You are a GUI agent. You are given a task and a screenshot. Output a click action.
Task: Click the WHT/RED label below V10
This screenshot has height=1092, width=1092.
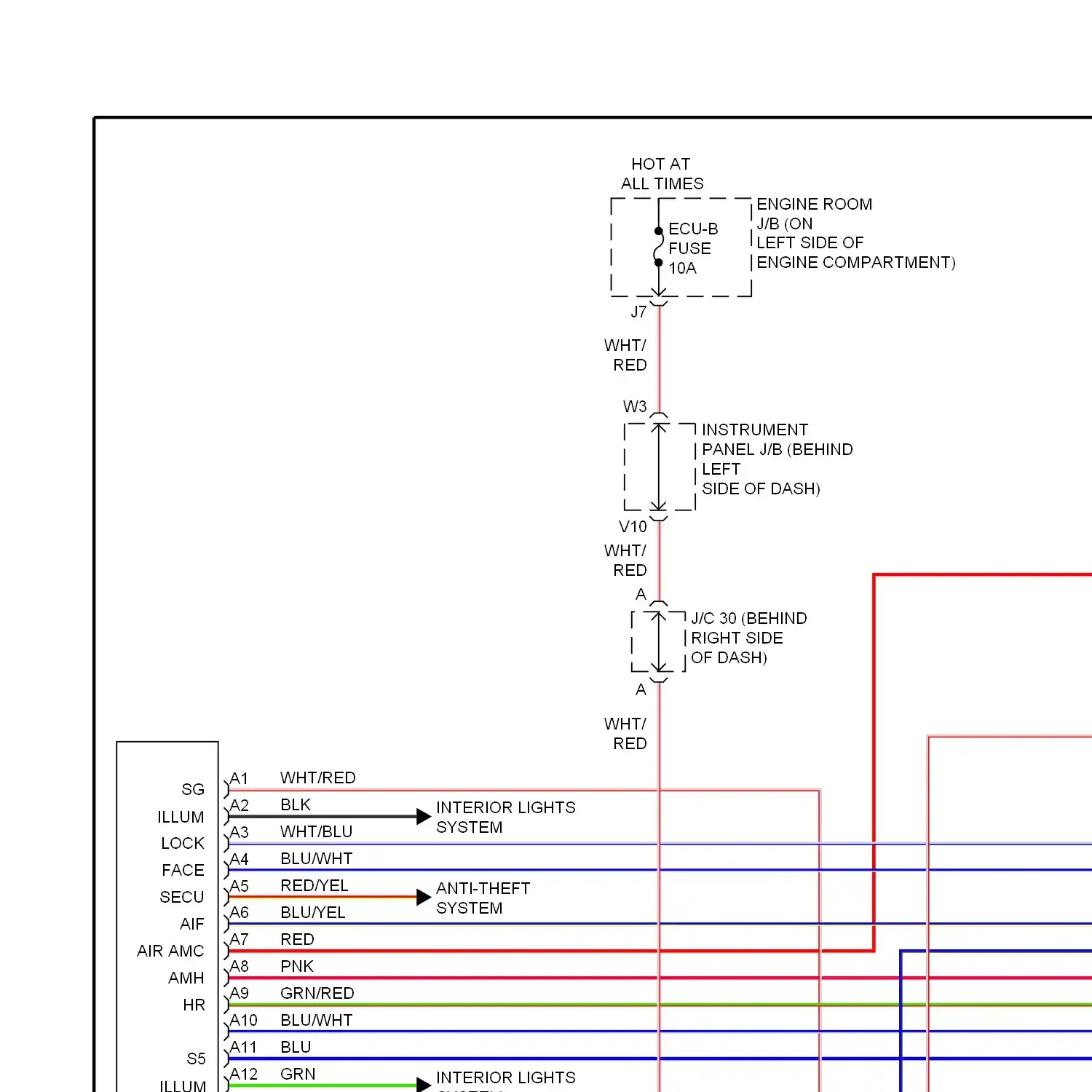click(x=625, y=561)
